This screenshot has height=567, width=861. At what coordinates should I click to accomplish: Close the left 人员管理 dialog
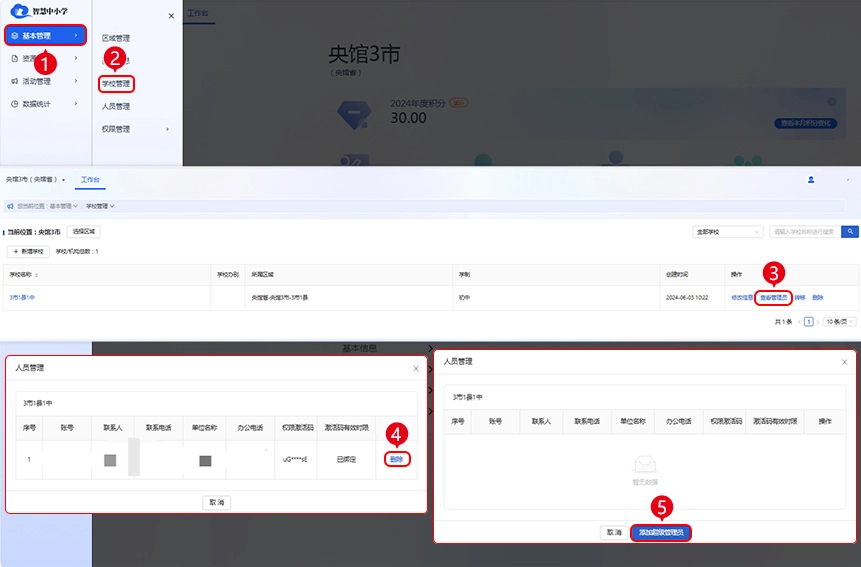pyautogui.click(x=416, y=368)
